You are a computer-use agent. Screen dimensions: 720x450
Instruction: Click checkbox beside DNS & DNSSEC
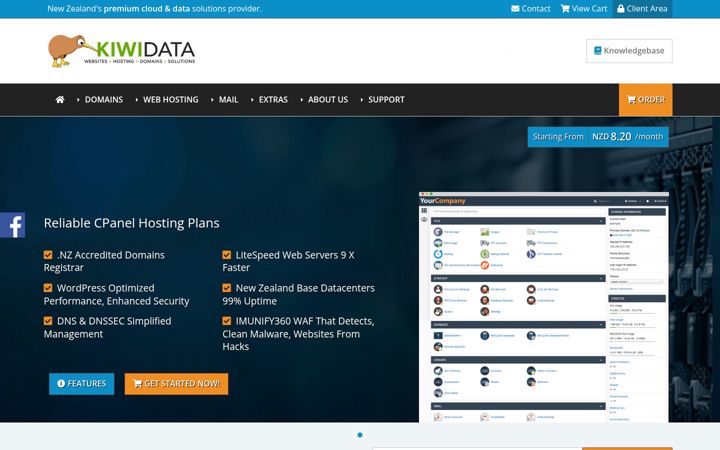48,321
